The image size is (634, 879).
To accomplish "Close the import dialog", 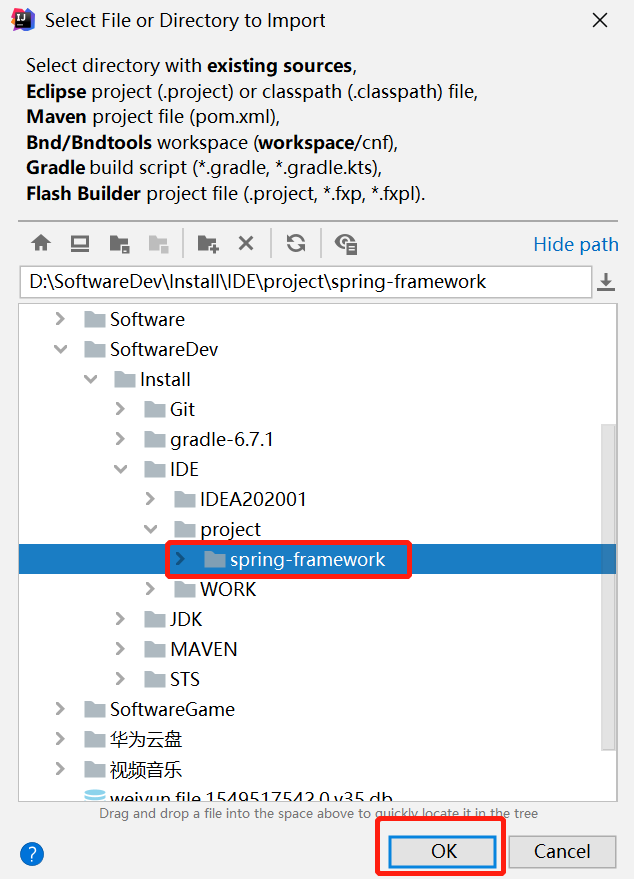I will pos(600,20).
